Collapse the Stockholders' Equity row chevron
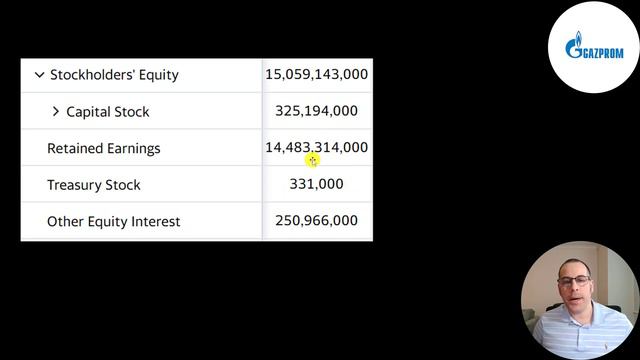 click(40, 75)
